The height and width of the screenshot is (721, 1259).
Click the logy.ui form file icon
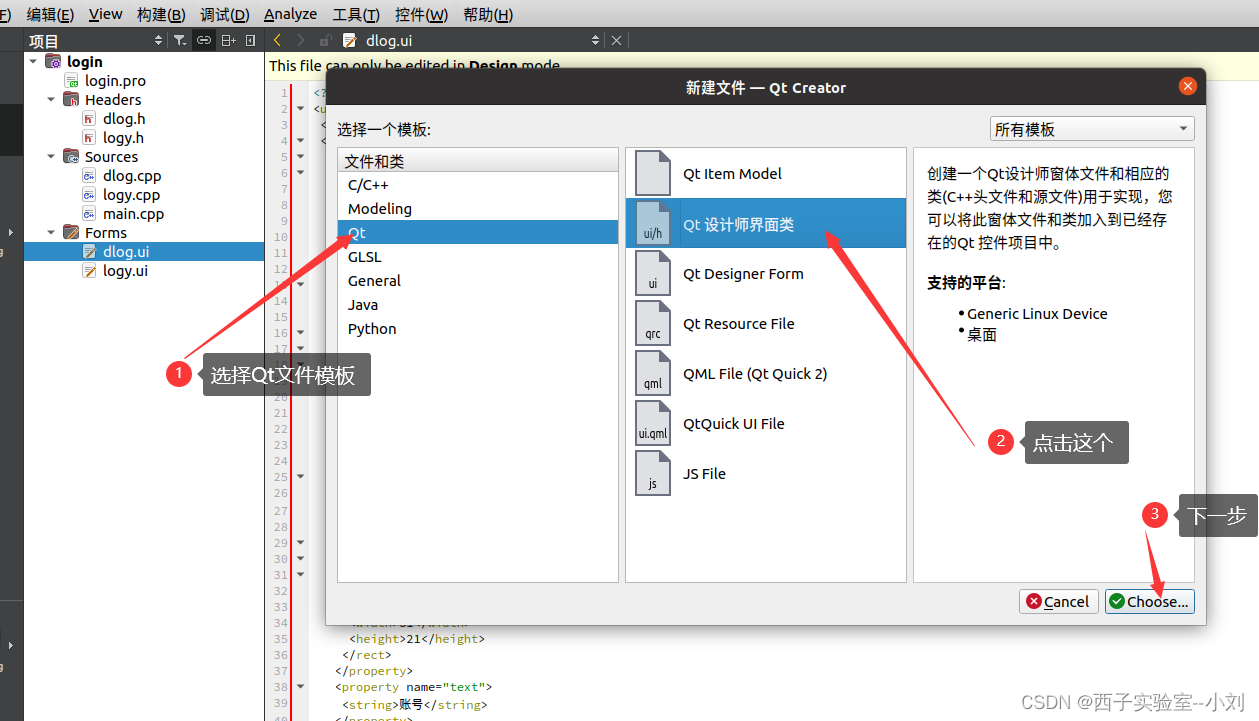tap(90, 271)
